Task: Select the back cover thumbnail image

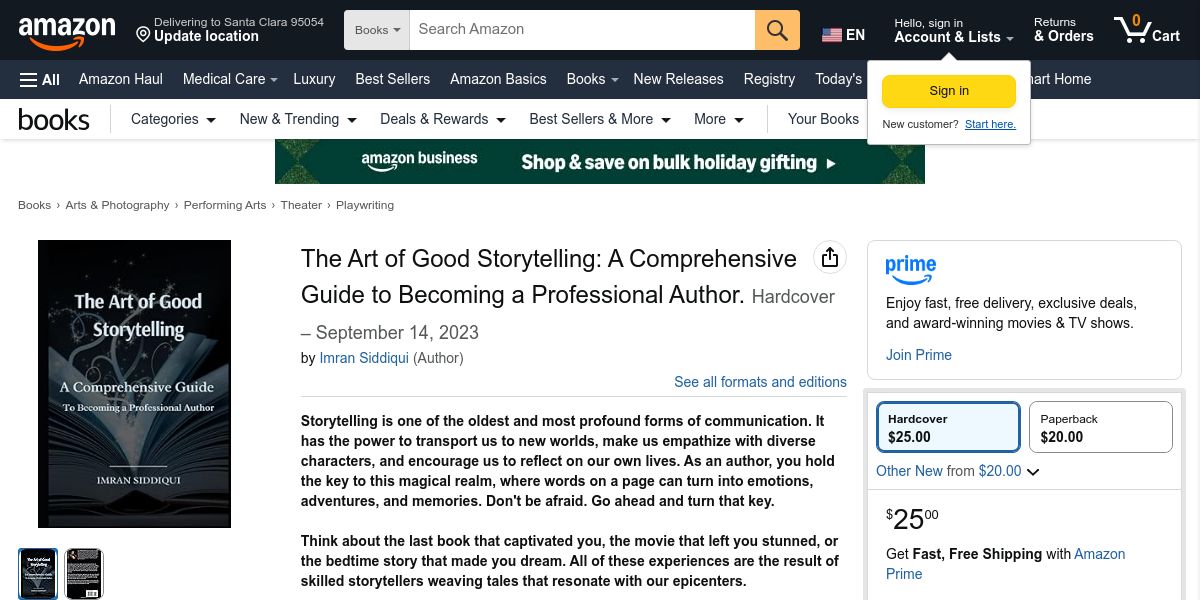Action: click(x=84, y=573)
